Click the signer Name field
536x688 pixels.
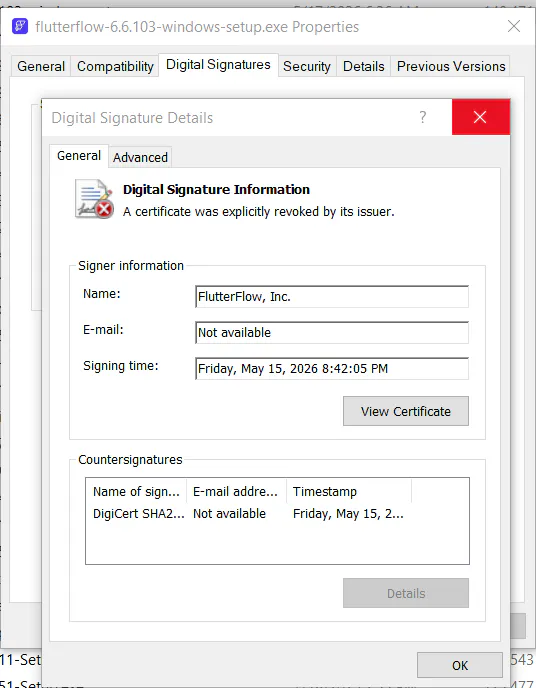pyautogui.click(x=332, y=297)
